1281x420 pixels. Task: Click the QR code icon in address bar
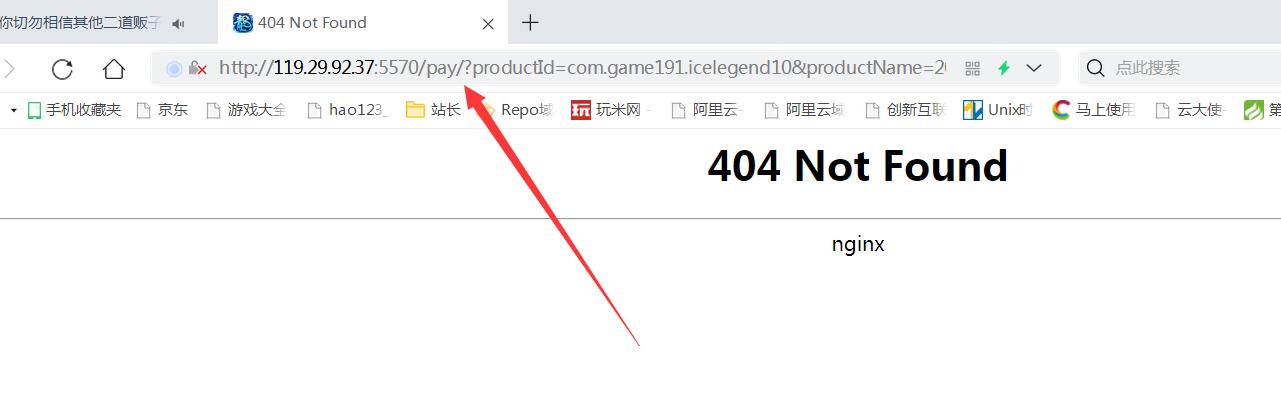[972, 68]
